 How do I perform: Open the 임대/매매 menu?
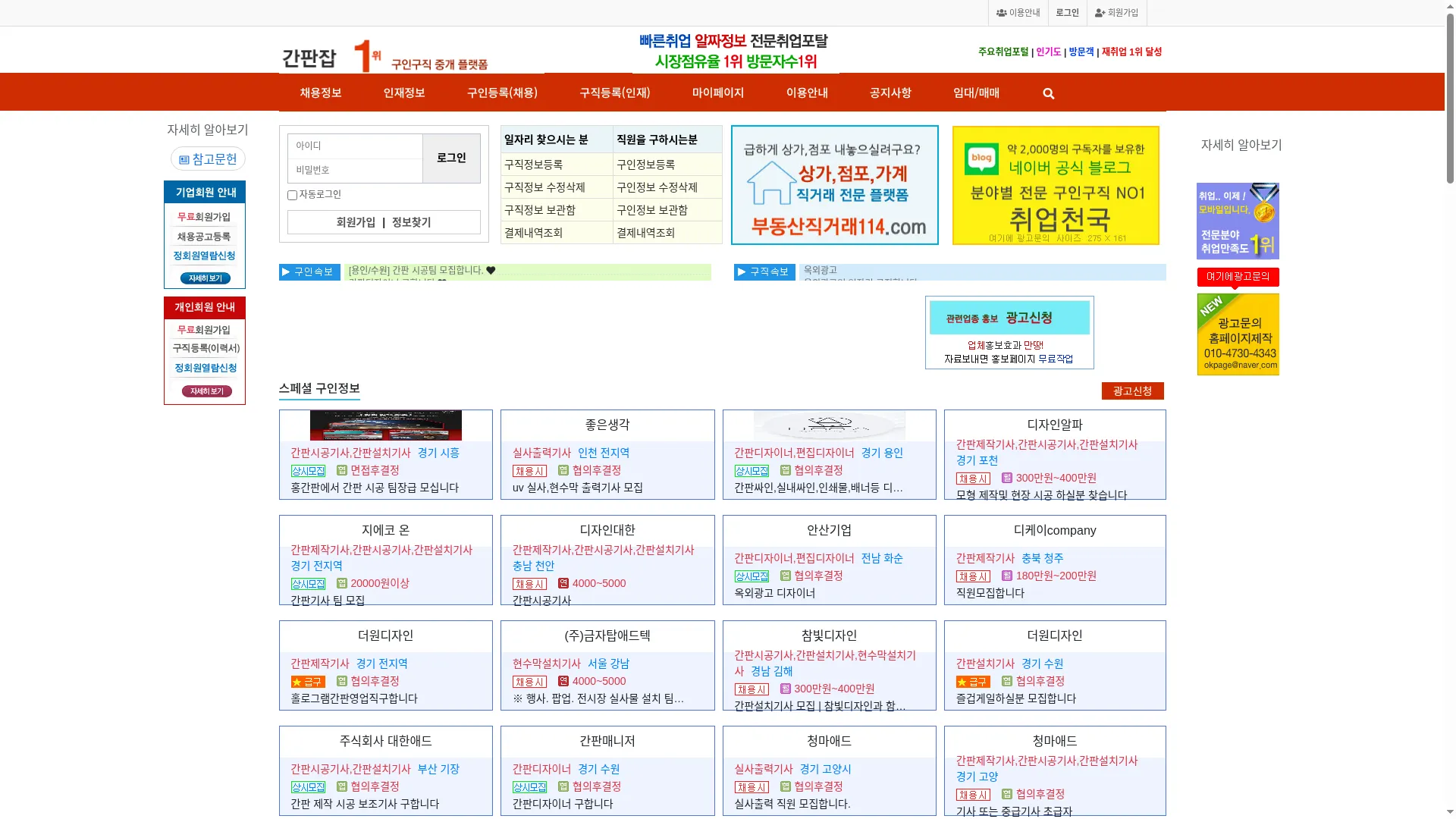pos(976,93)
